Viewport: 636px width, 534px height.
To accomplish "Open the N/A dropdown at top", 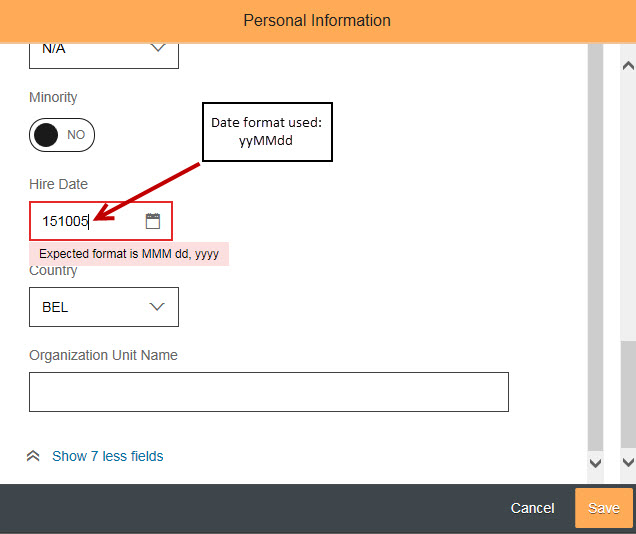I will click(x=104, y=55).
